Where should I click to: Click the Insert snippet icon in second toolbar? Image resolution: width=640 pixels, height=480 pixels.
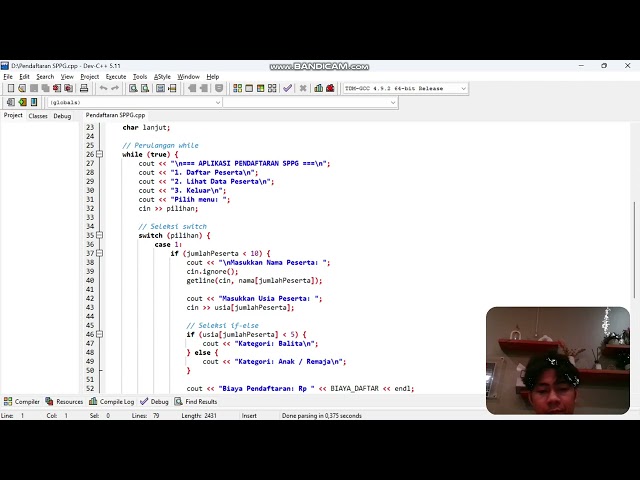pos(11,102)
